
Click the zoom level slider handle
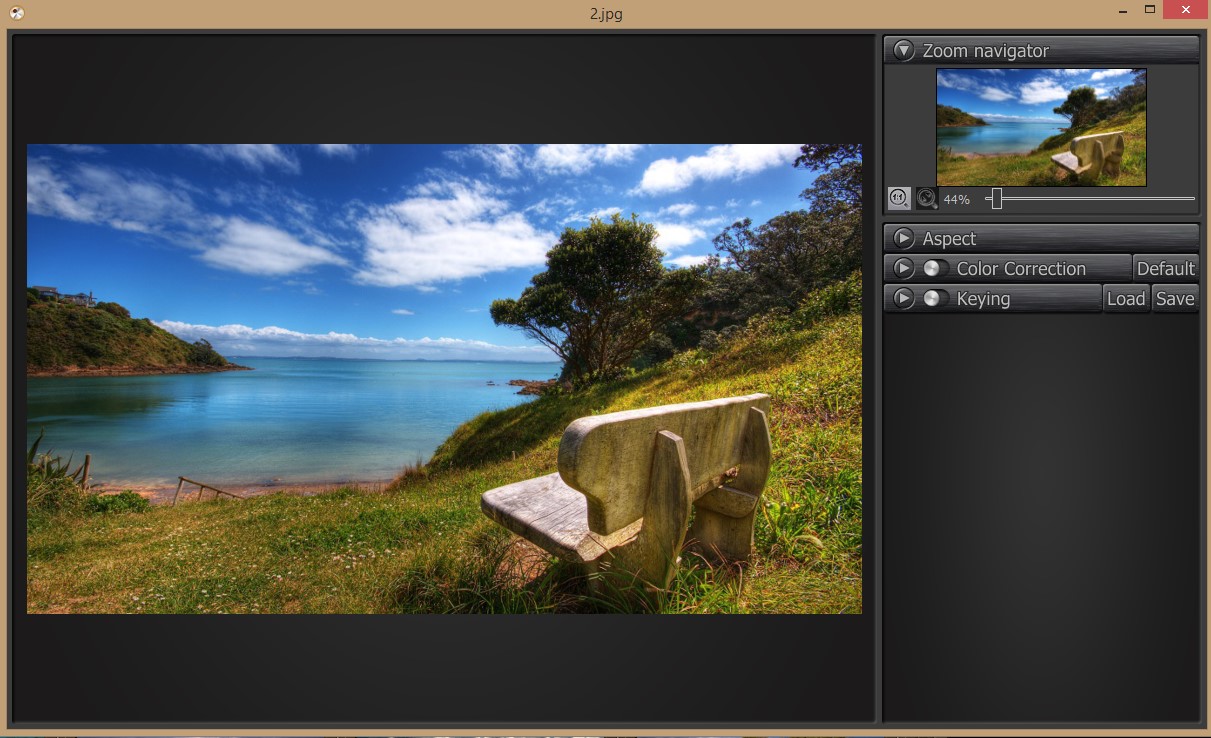(x=996, y=198)
